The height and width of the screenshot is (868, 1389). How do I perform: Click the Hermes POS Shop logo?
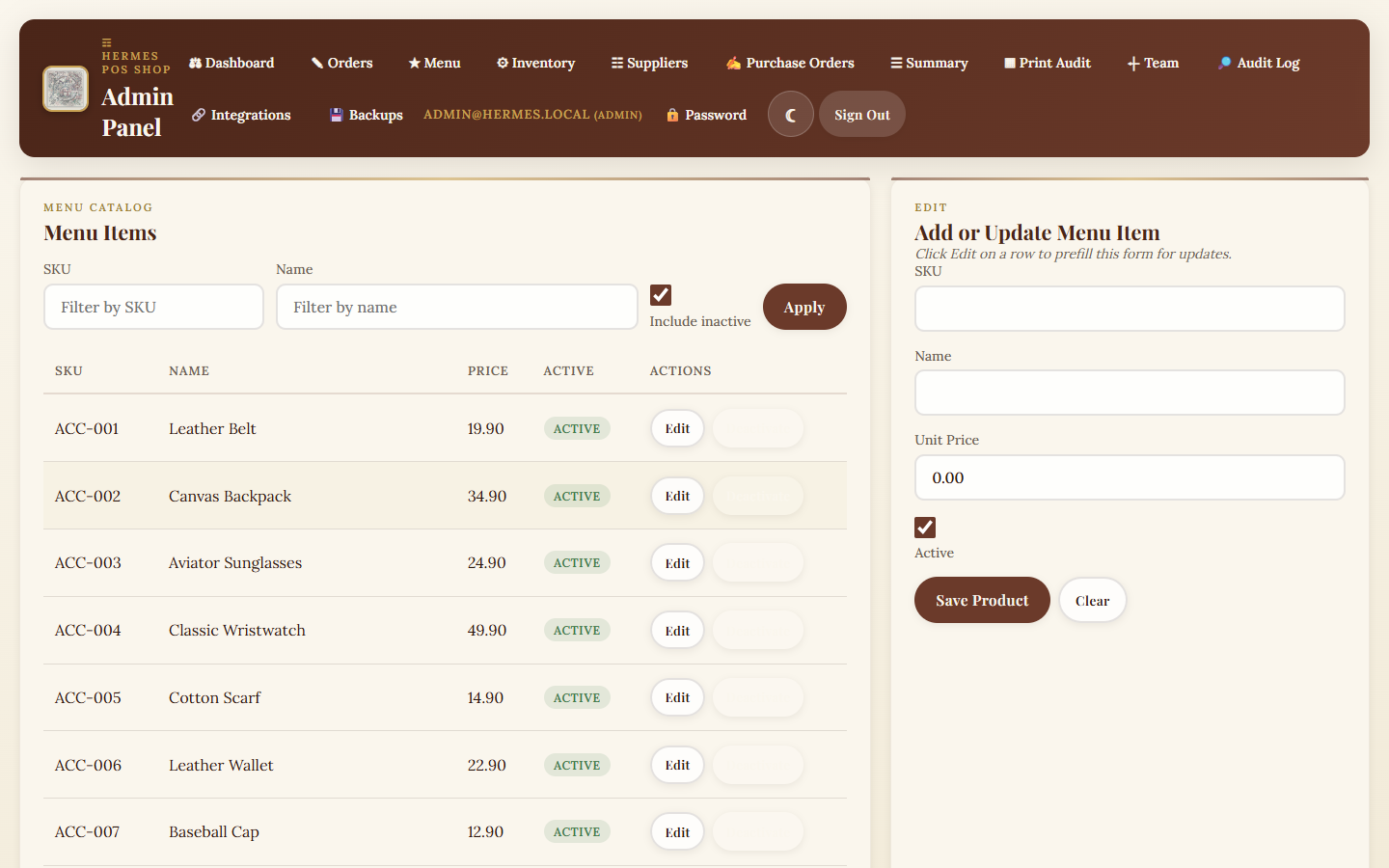[x=66, y=89]
